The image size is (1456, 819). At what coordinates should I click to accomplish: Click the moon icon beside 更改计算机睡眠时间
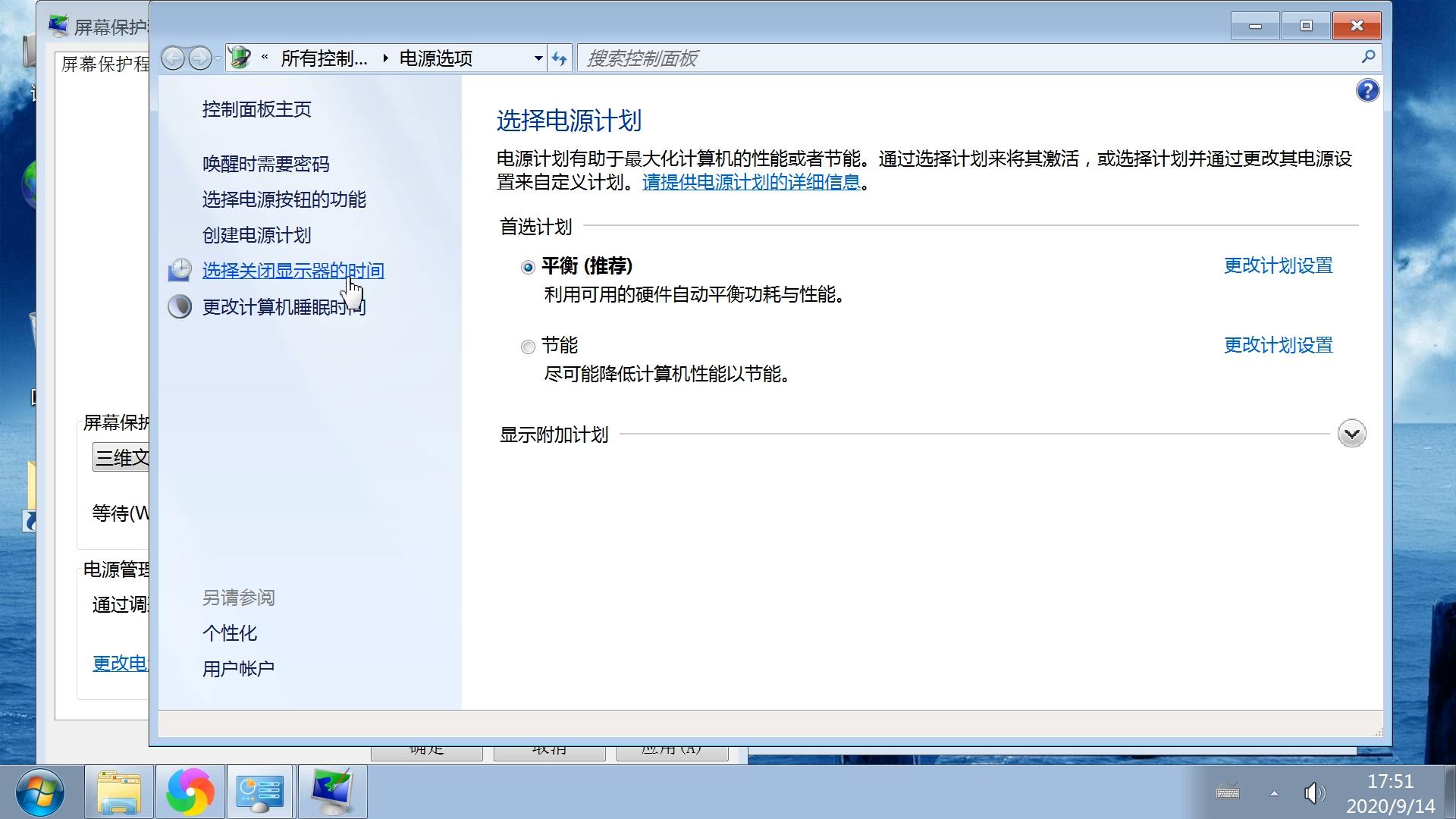[x=180, y=307]
